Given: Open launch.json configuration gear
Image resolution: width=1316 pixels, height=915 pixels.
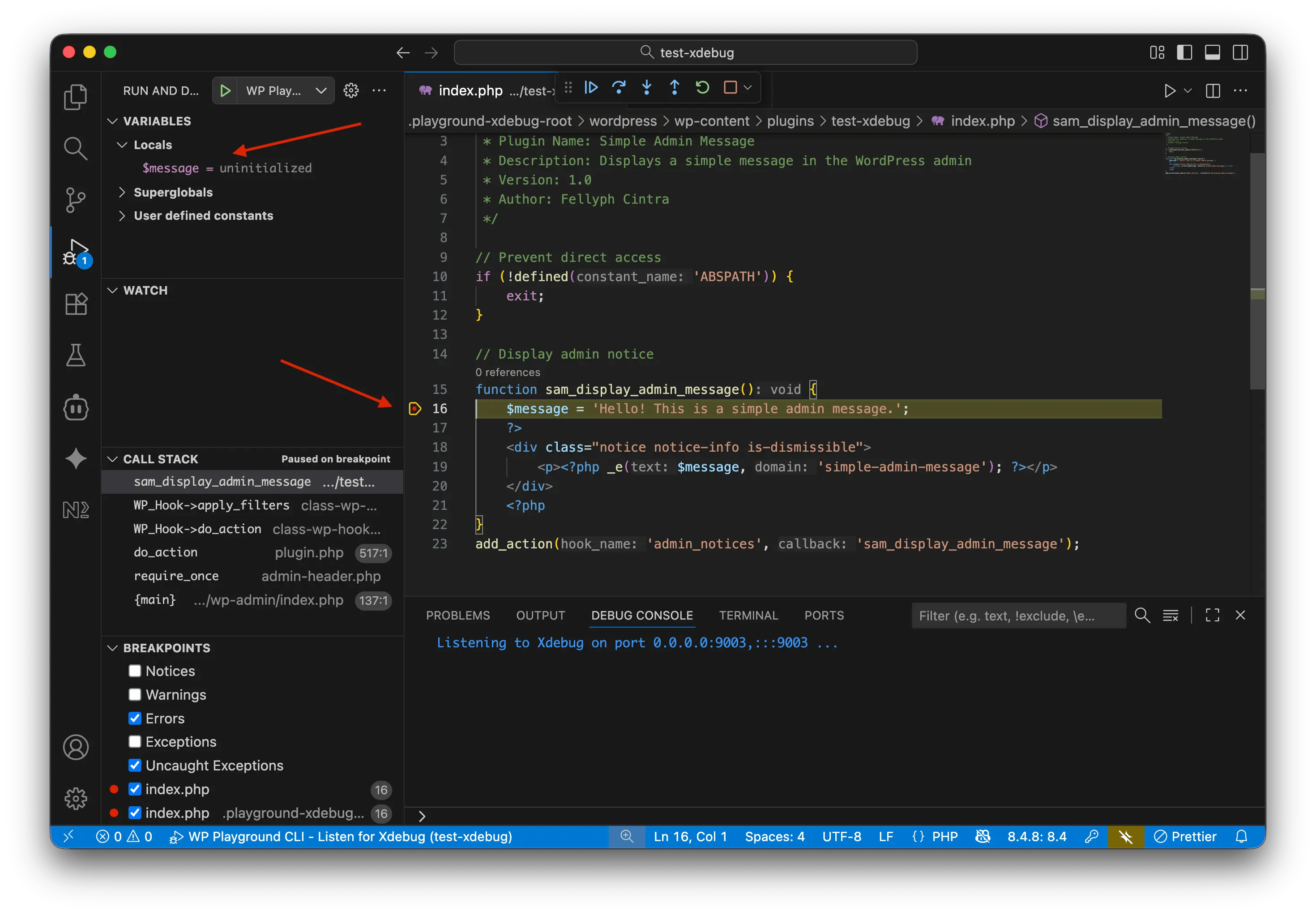Looking at the screenshot, I should (x=351, y=90).
